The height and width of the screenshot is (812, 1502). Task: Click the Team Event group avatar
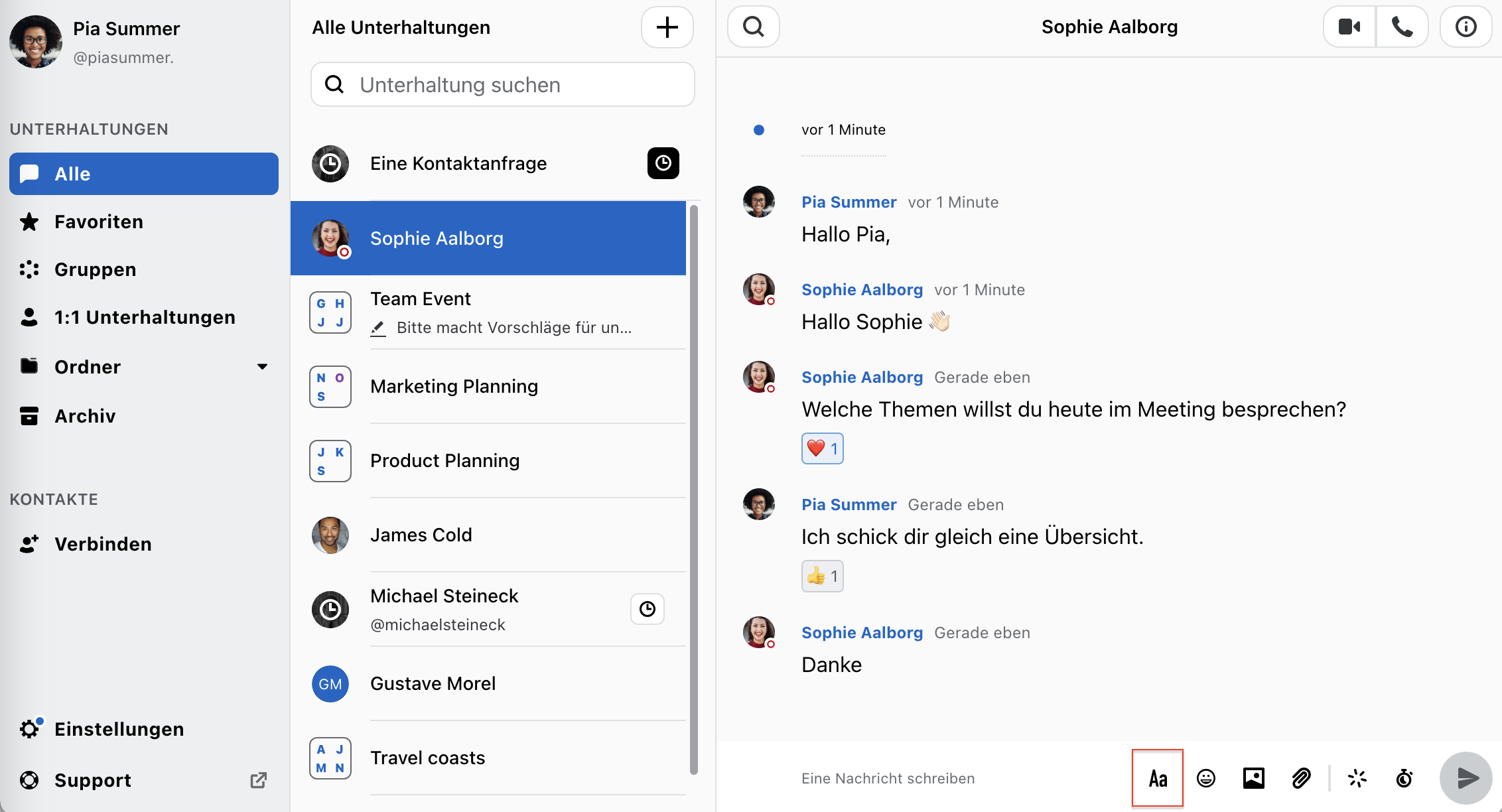point(330,312)
